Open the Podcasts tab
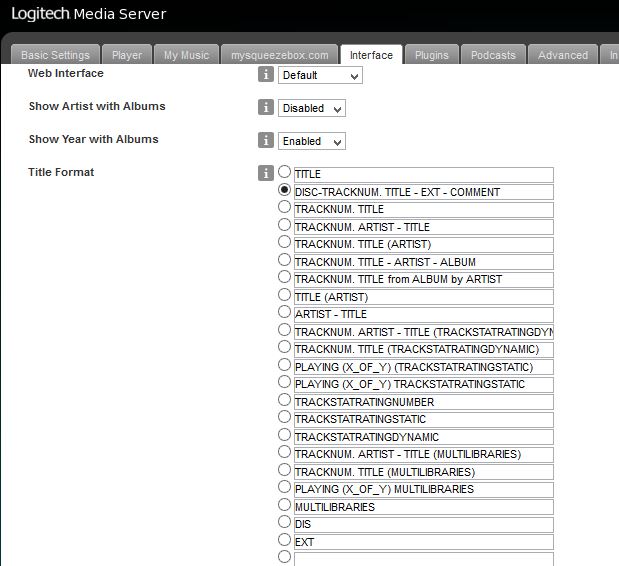 click(x=493, y=55)
